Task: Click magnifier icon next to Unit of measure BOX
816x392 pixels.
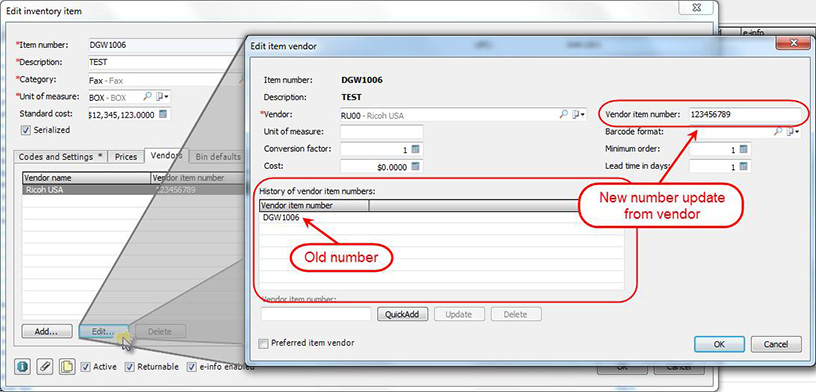Action: click(x=148, y=96)
